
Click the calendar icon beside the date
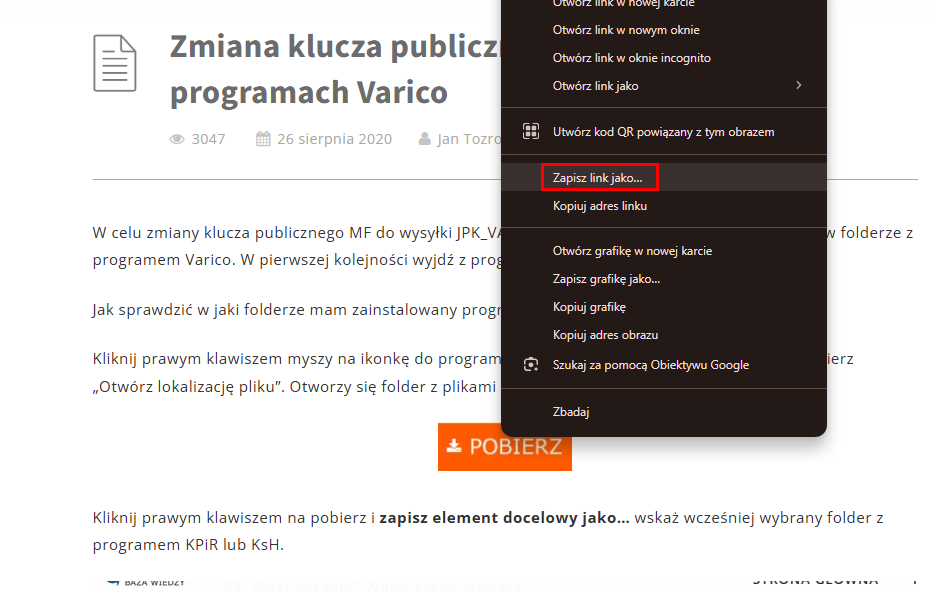click(263, 139)
